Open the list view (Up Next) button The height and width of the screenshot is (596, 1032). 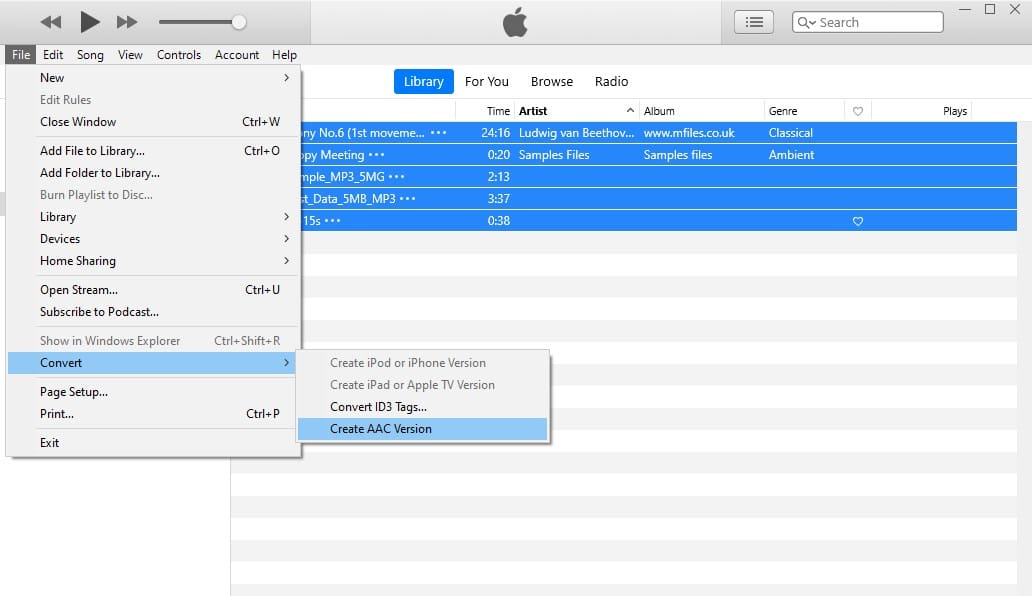754,22
